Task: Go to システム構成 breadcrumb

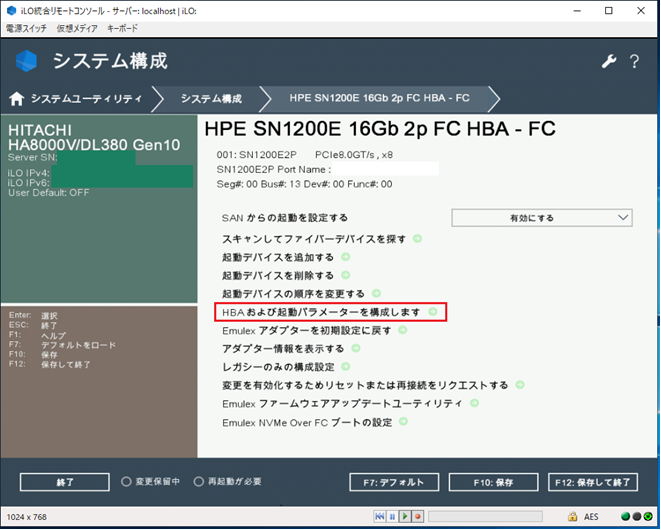Action: coord(211,99)
